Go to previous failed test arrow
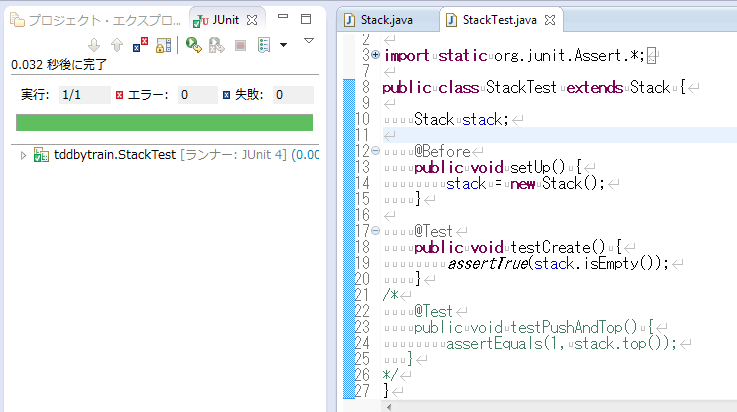This screenshot has height=412, width=737. pos(117,45)
